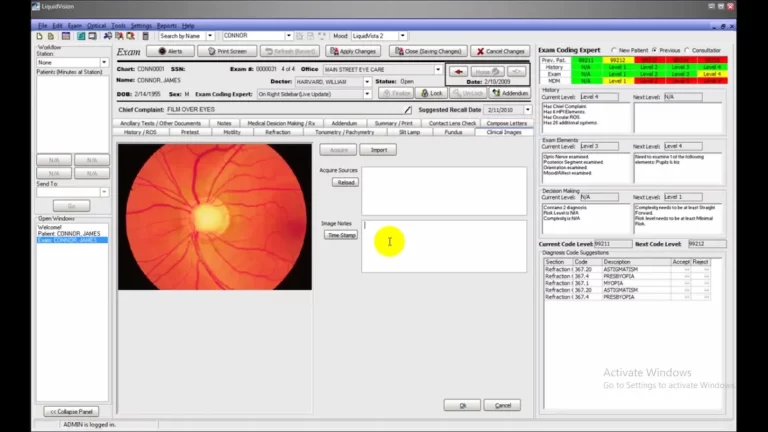Click the fundus retinal image

point(215,216)
